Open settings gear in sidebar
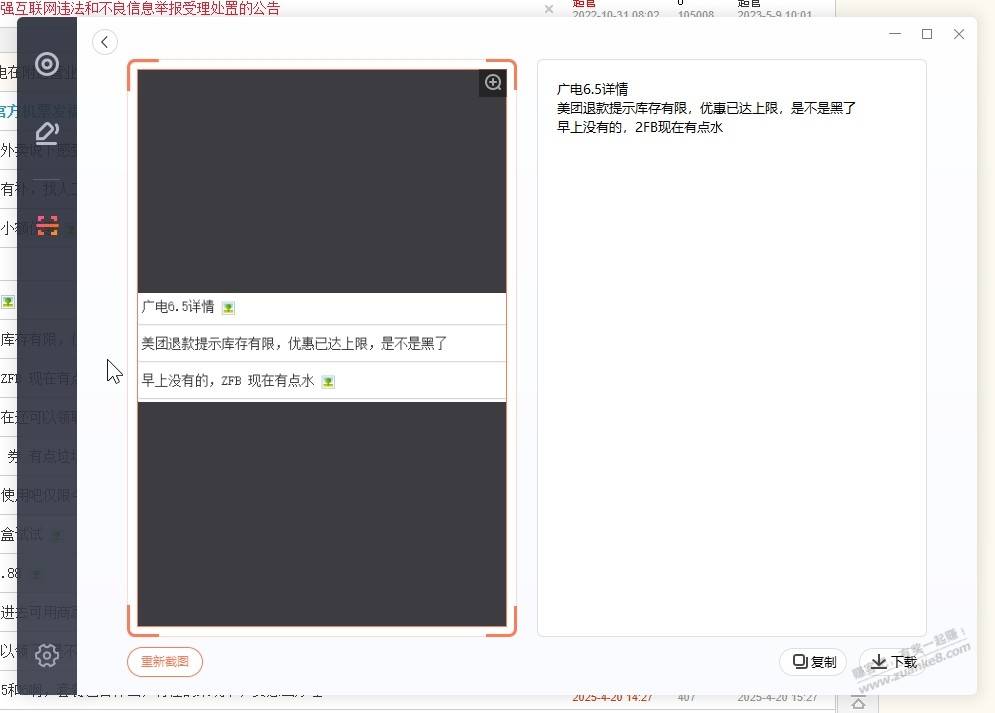995x713 pixels. [x=47, y=655]
